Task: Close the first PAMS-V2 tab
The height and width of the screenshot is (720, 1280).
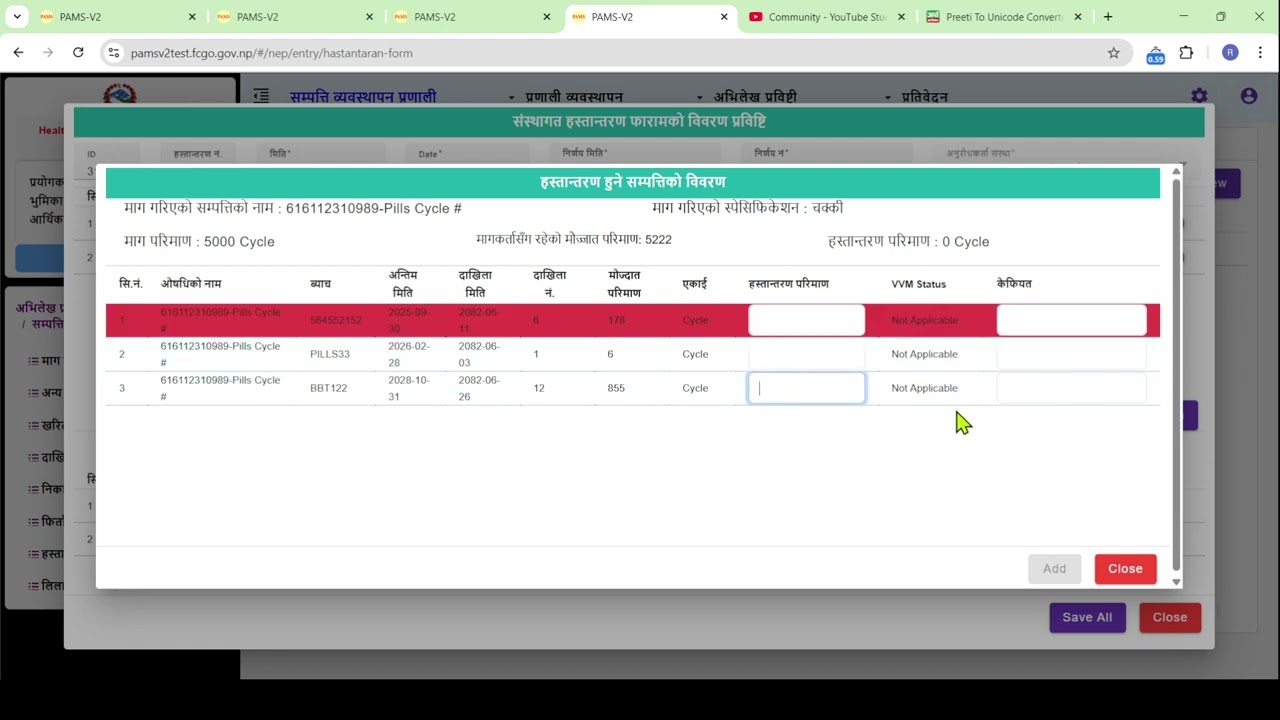Action: (192, 17)
